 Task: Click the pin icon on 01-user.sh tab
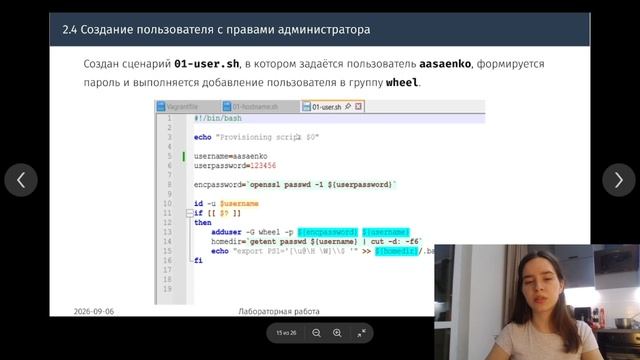click(348, 107)
